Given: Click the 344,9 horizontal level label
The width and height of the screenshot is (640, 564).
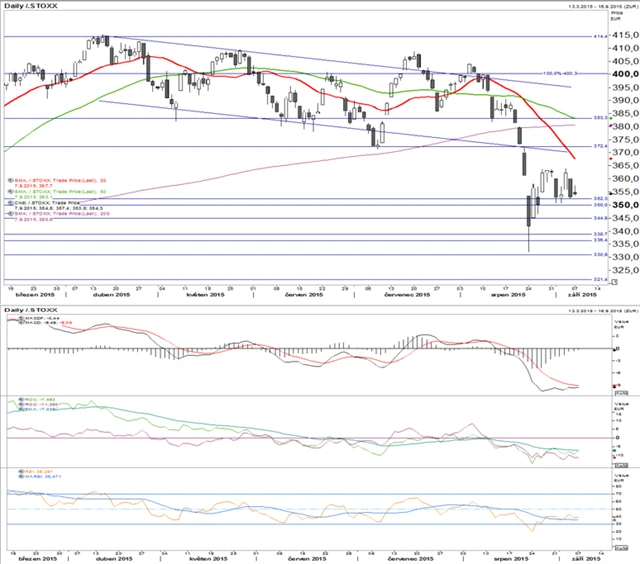Looking at the screenshot, I should (x=600, y=218).
